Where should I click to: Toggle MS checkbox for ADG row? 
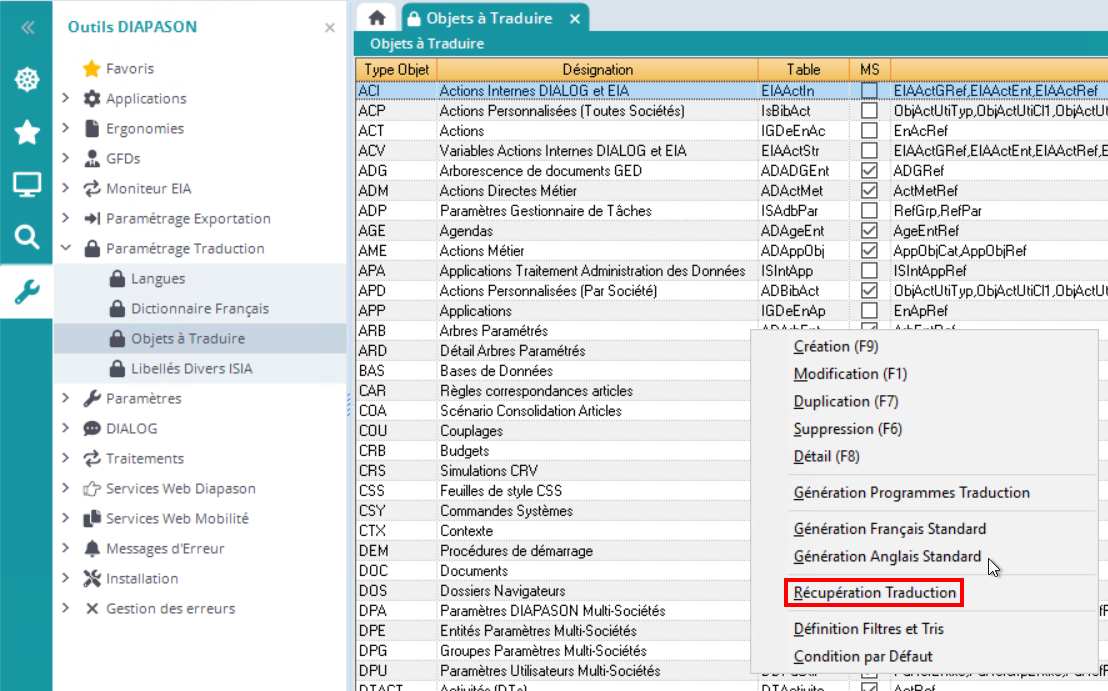click(x=869, y=171)
